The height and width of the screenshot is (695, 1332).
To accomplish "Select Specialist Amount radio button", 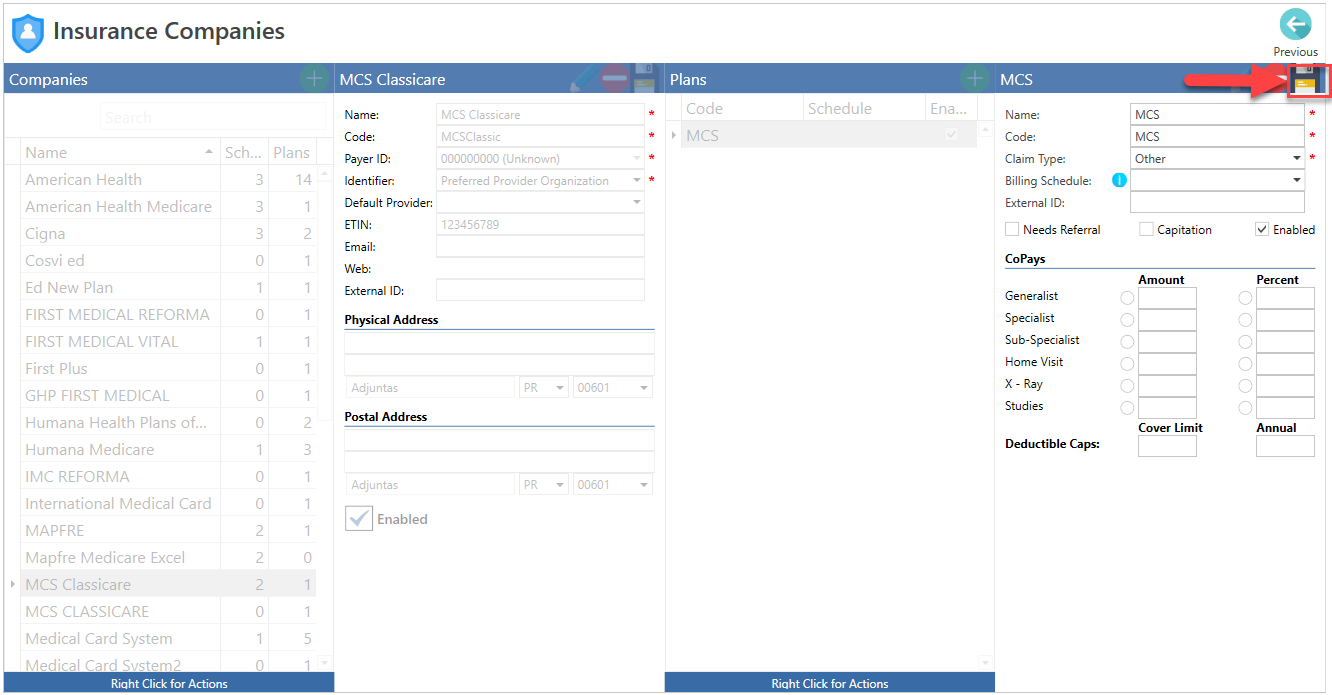I will [1127, 320].
